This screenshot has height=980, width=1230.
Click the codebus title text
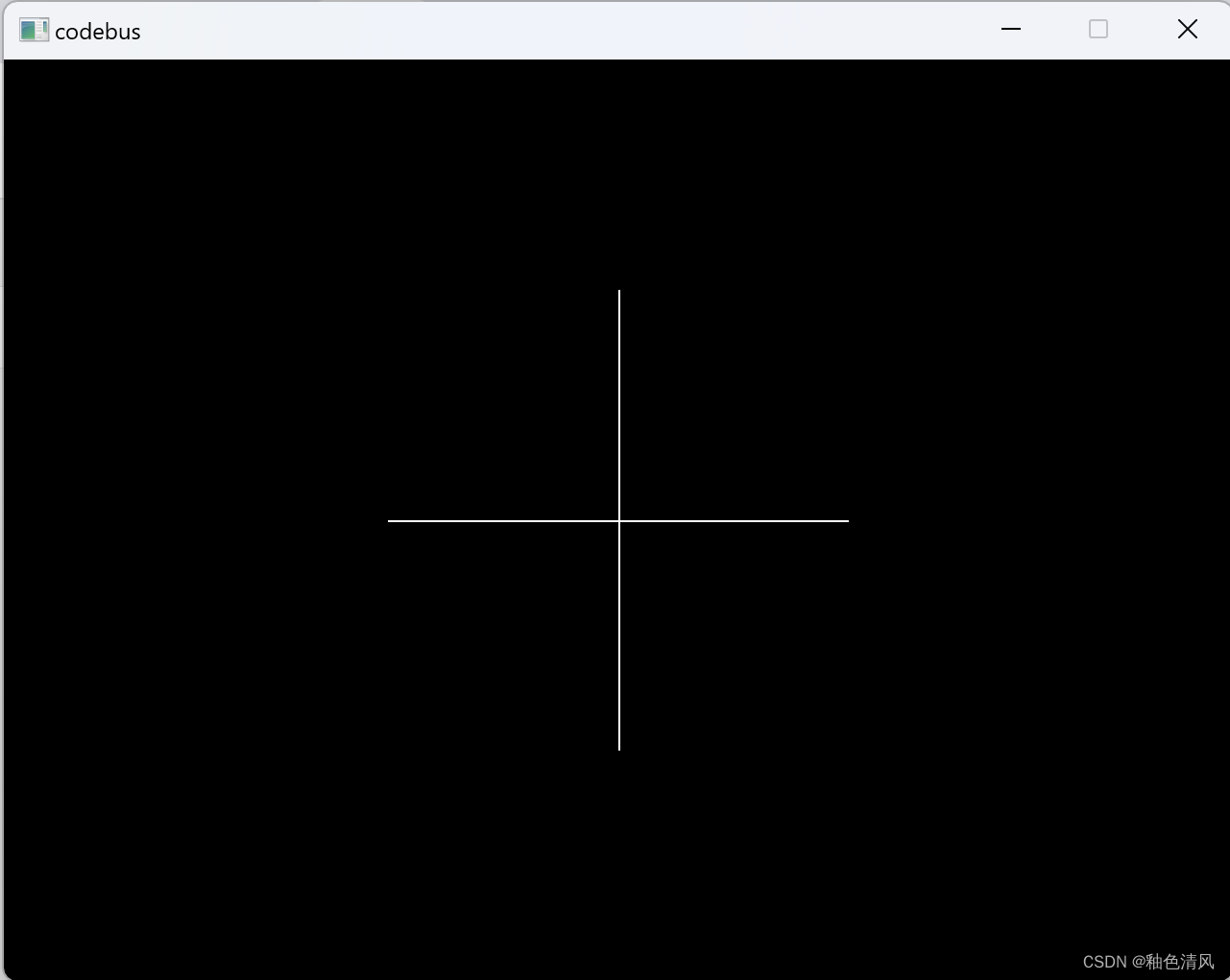98,32
